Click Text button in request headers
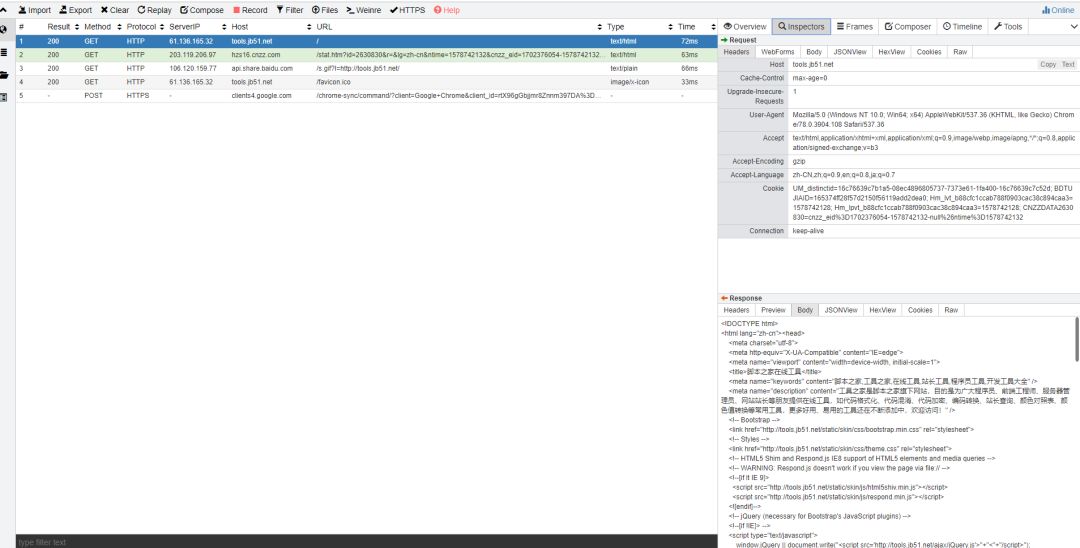This screenshot has width=1080, height=548. pos(1068,65)
